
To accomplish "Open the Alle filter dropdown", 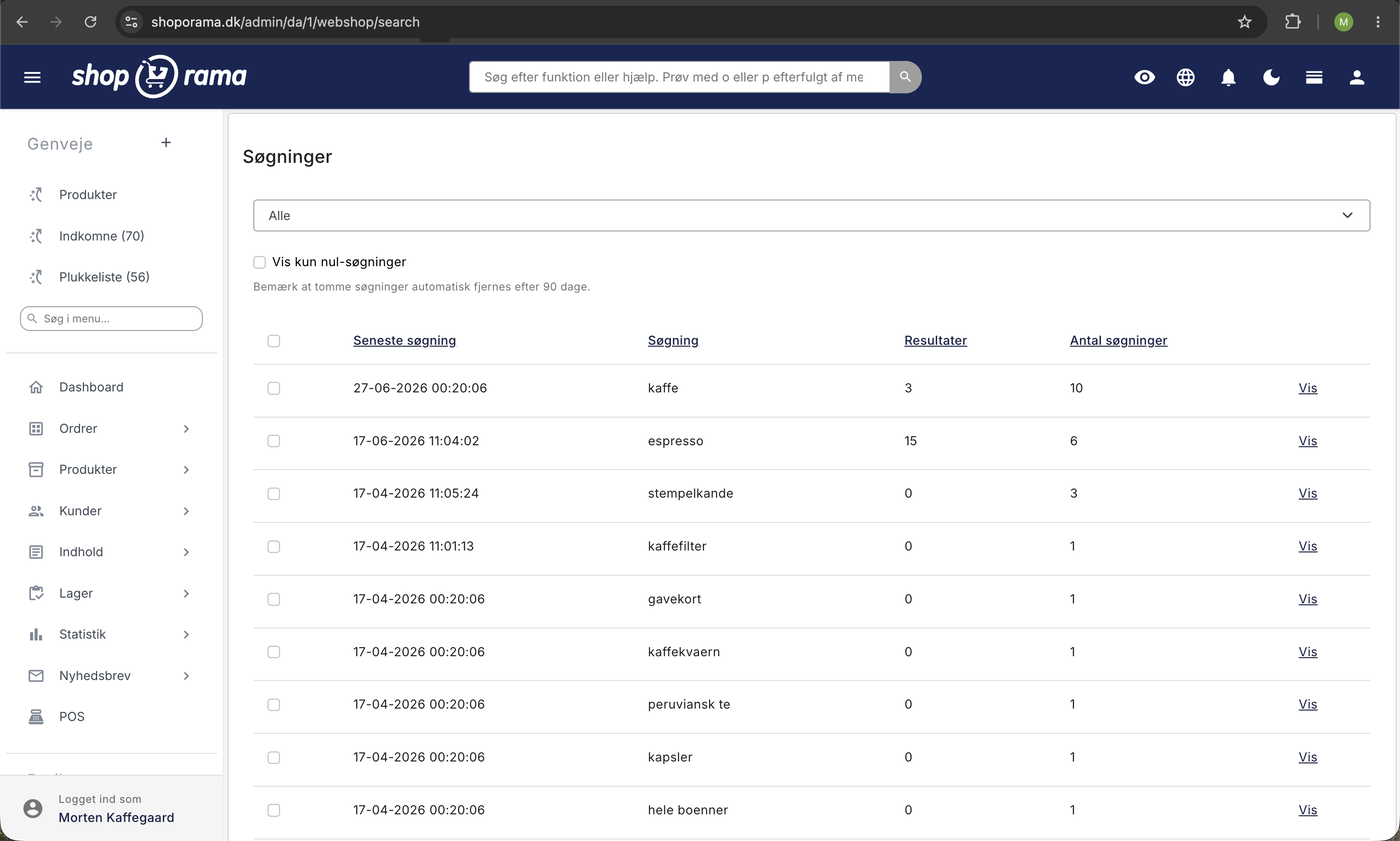I will click(x=811, y=215).
